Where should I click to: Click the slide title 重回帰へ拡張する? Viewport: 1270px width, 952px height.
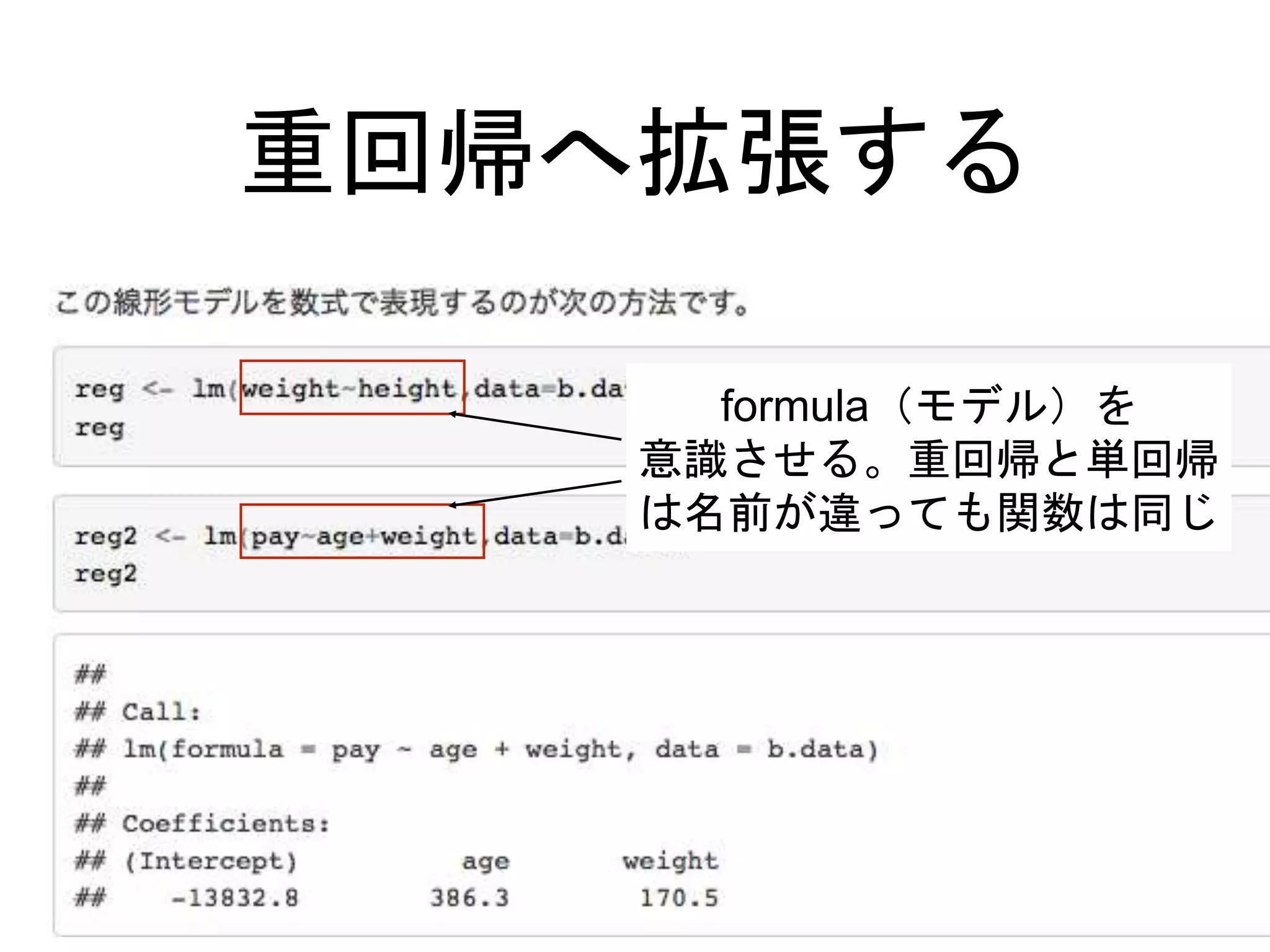[x=634, y=152]
